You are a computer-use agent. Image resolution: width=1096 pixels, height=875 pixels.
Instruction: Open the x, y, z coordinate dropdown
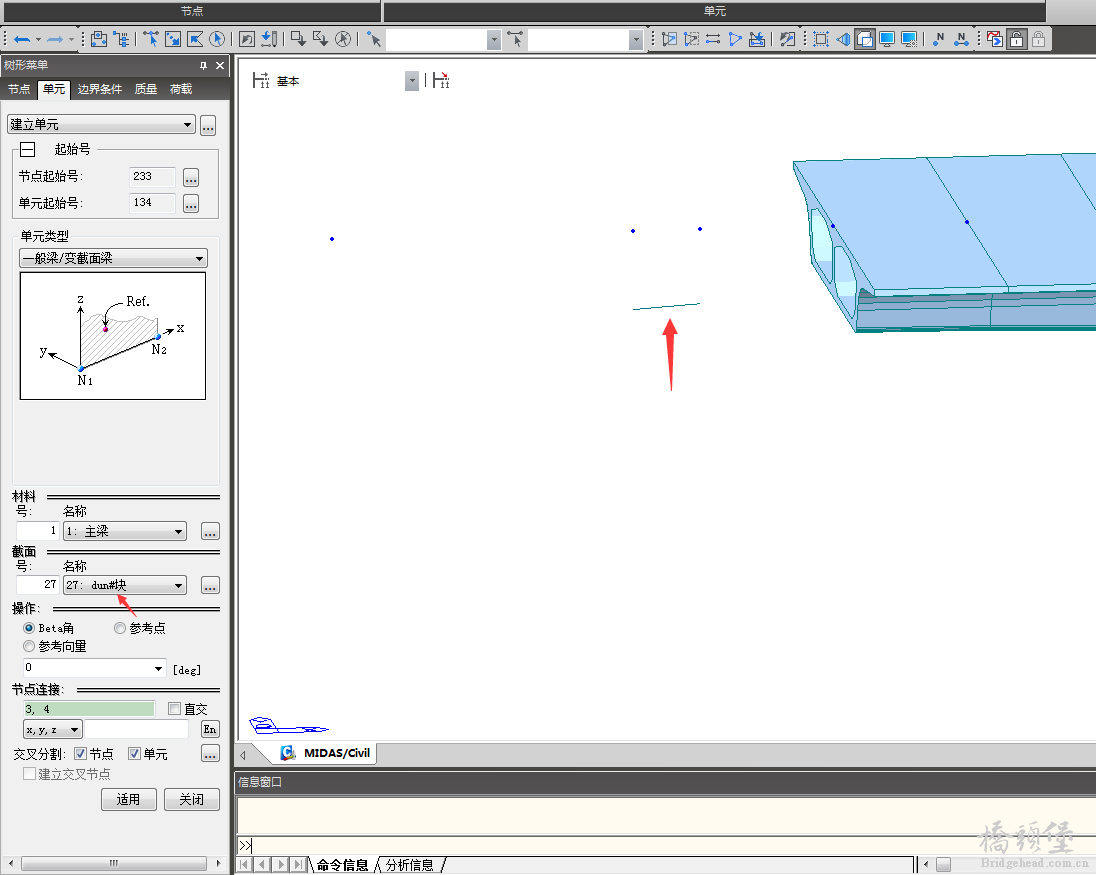click(53, 730)
